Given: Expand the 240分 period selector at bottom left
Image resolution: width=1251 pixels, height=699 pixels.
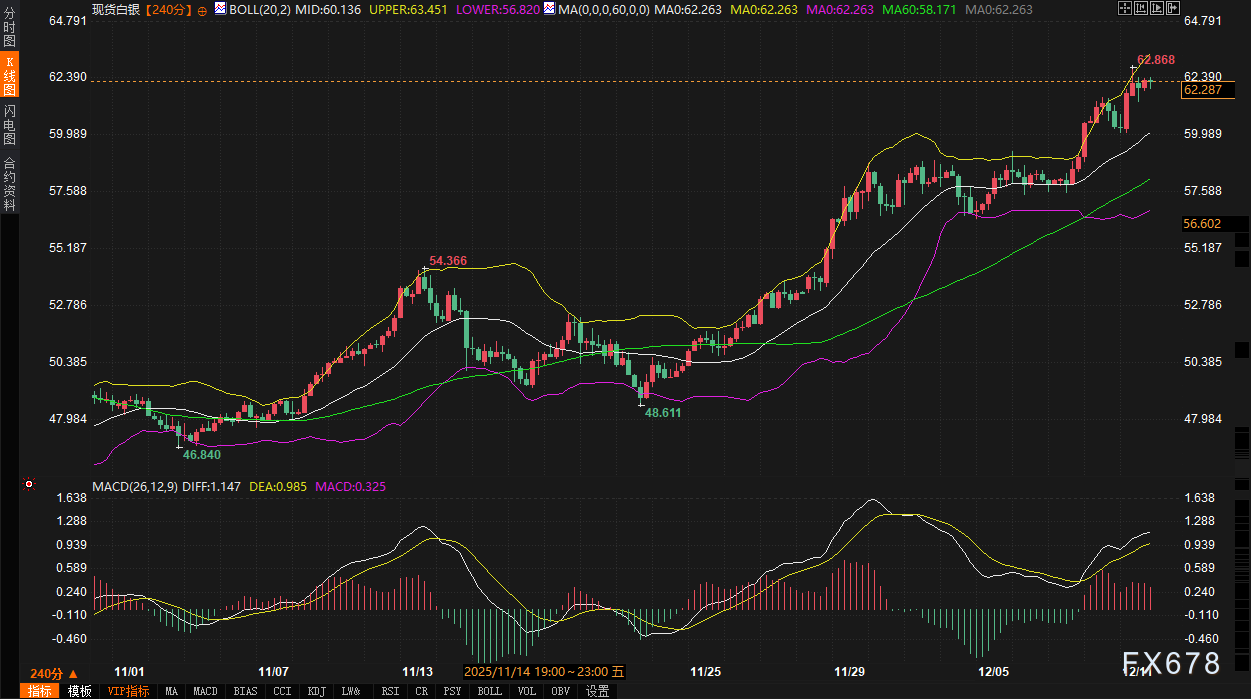Looking at the screenshot, I should pos(53,673).
